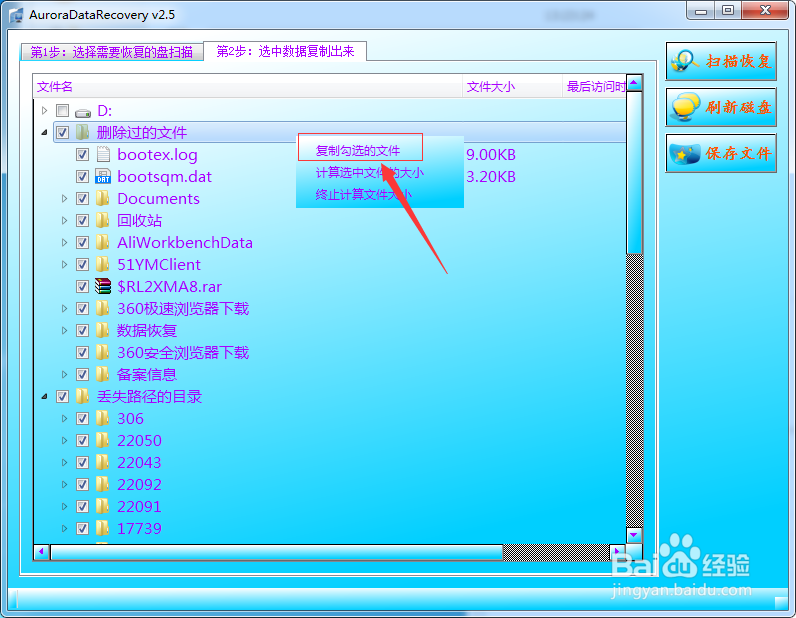The width and height of the screenshot is (796, 618).
Task: Click the AliWorkbenchData folder icon
Action: [x=103, y=242]
